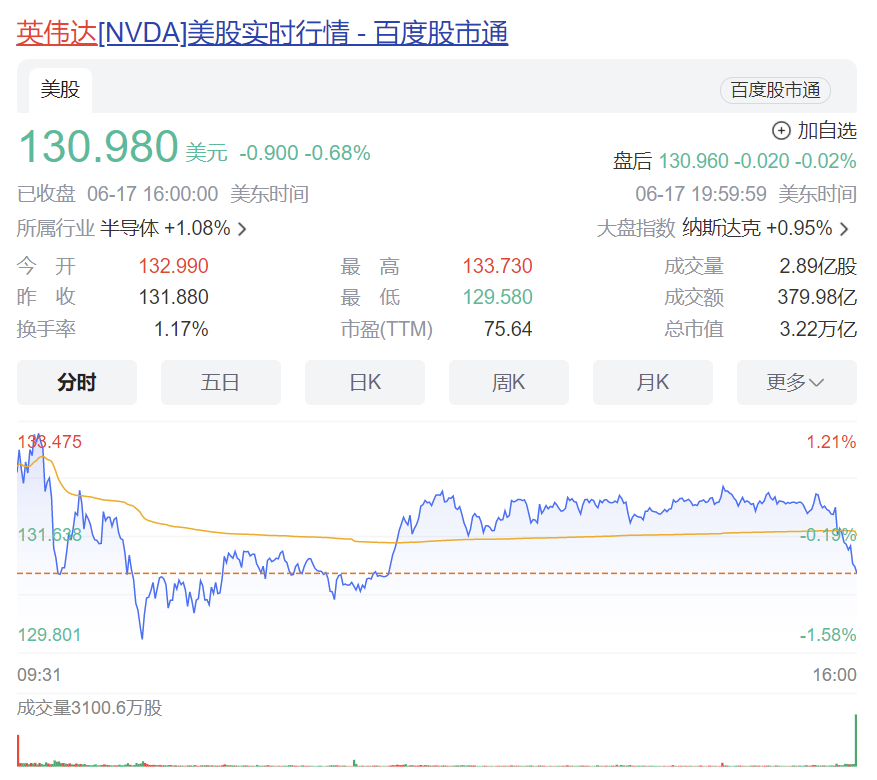
Task: Open the 纳斯达克 +0.95% index link
Action: [x=757, y=228]
